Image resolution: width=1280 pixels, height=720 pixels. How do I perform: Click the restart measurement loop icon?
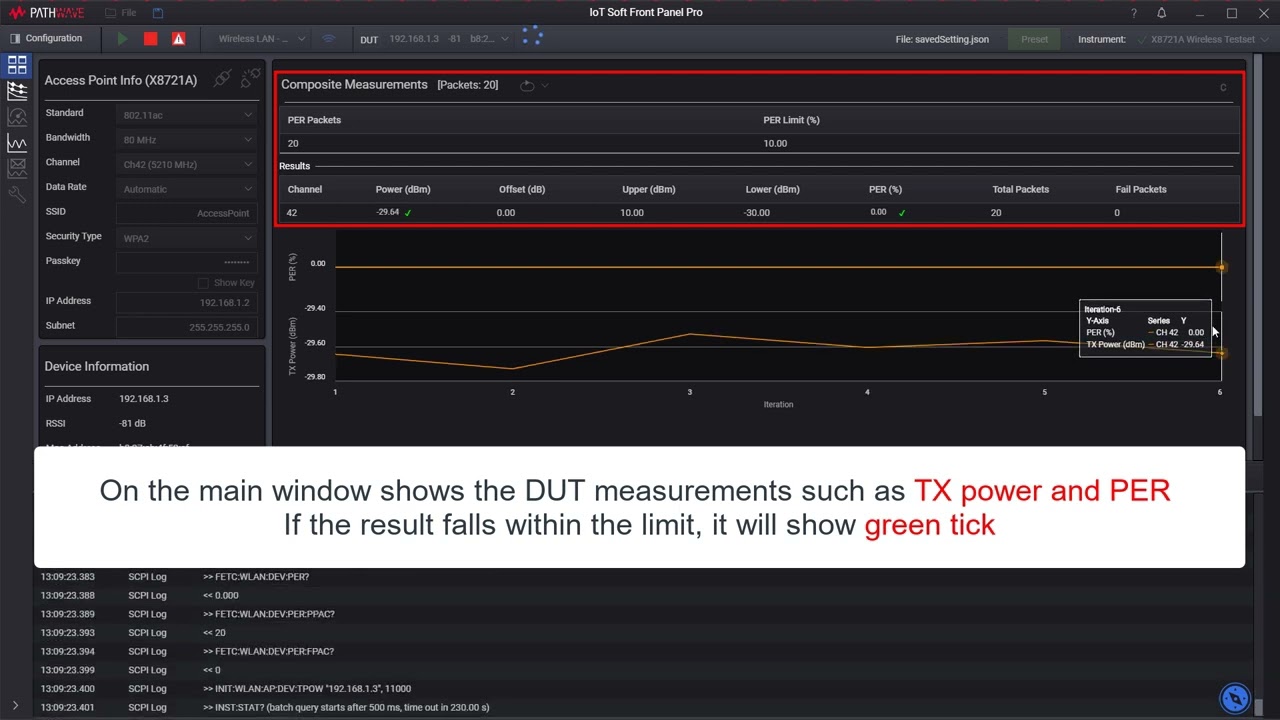(x=527, y=85)
